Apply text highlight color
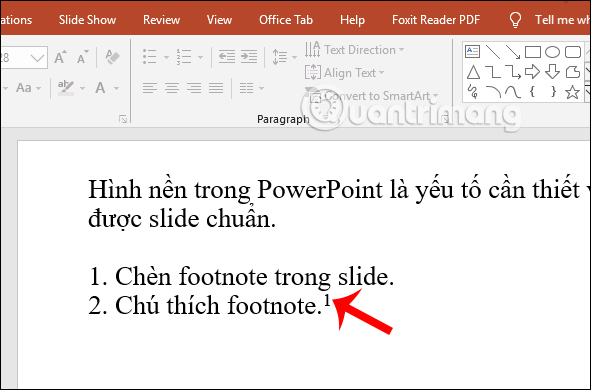The image size is (591, 390). pyautogui.click(x=66, y=88)
